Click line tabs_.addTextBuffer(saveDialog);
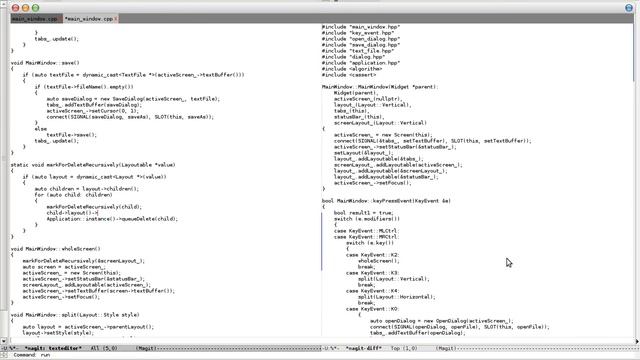This screenshot has height=360, width=640. pyautogui.click(x=94, y=105)
